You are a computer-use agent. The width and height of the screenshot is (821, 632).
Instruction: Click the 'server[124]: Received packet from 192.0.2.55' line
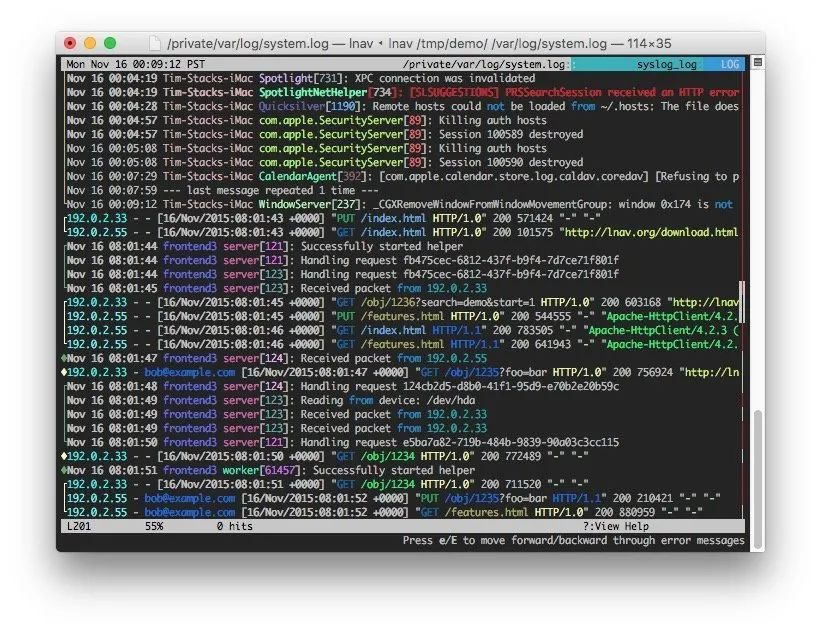pos(277,359)
